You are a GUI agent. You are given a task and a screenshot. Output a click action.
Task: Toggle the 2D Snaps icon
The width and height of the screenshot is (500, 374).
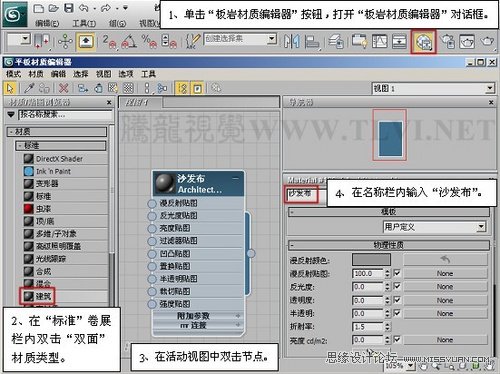point(109,42)
